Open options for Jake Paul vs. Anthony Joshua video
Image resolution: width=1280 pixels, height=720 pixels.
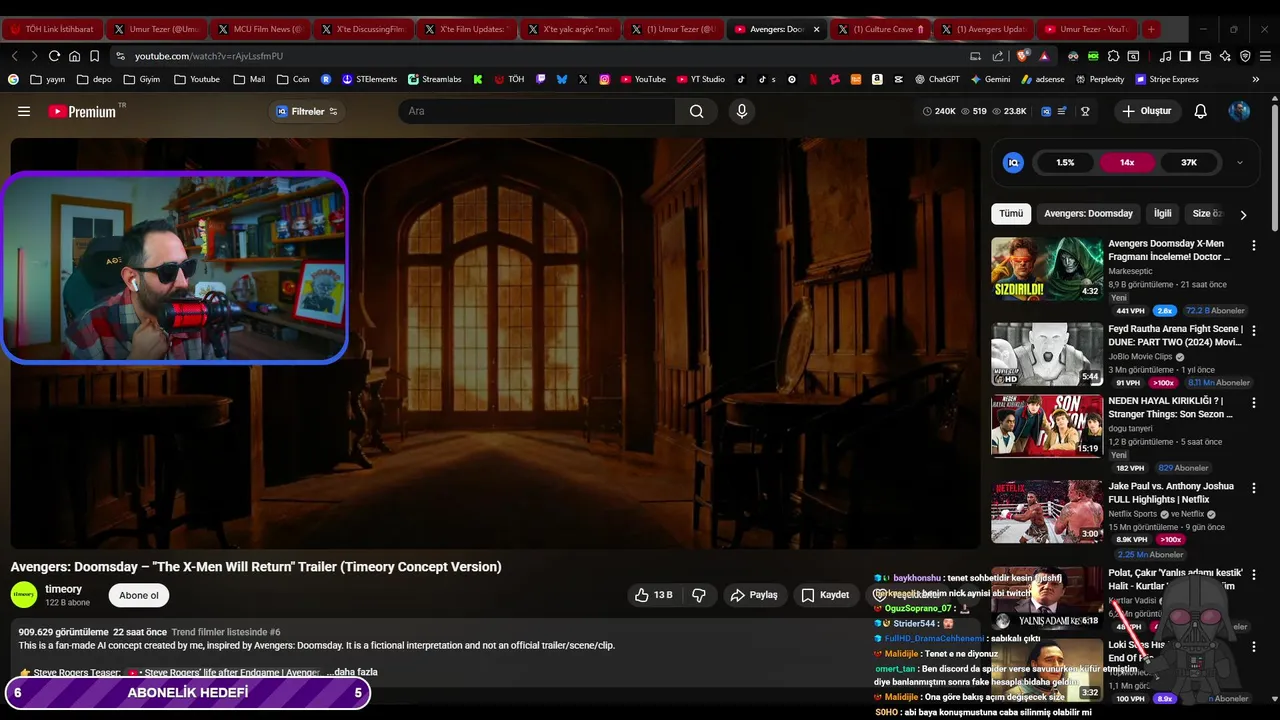pyautogui.click(x=1253, y=487)
